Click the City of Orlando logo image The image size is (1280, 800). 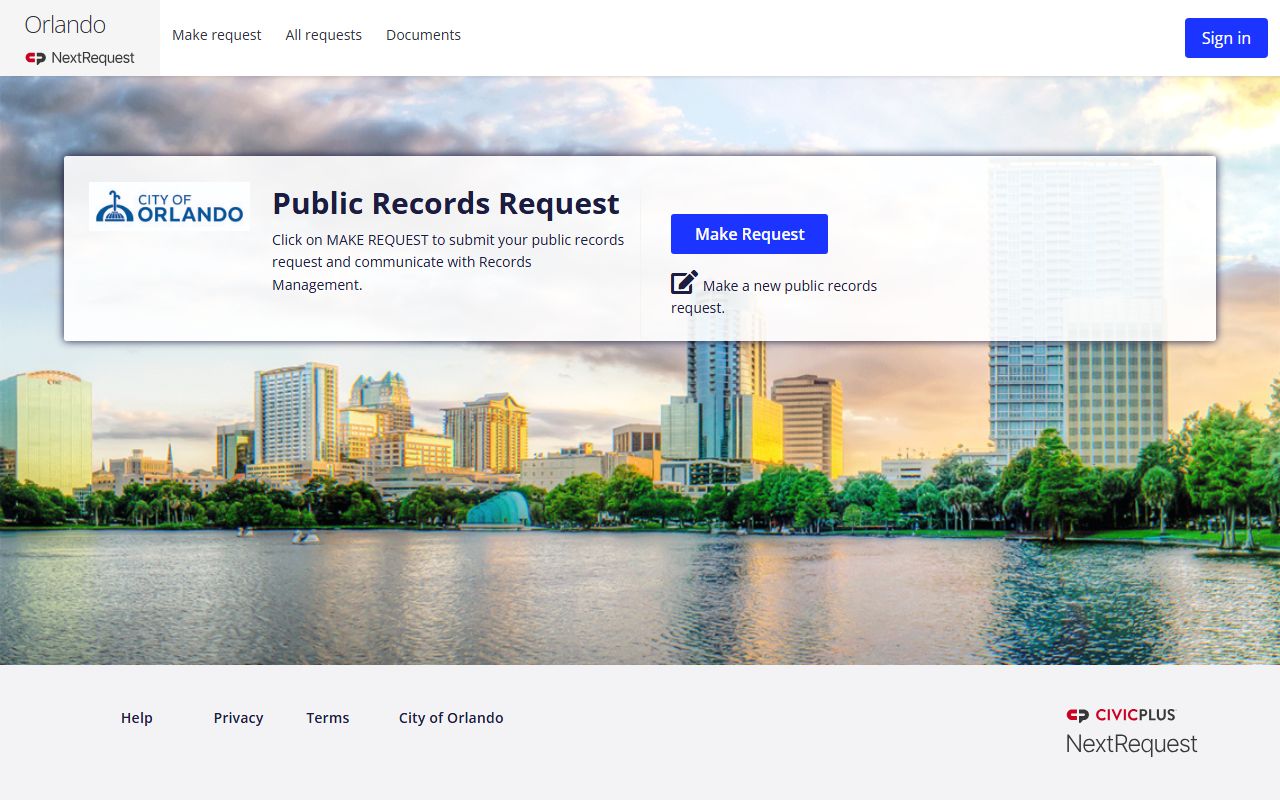169,206
